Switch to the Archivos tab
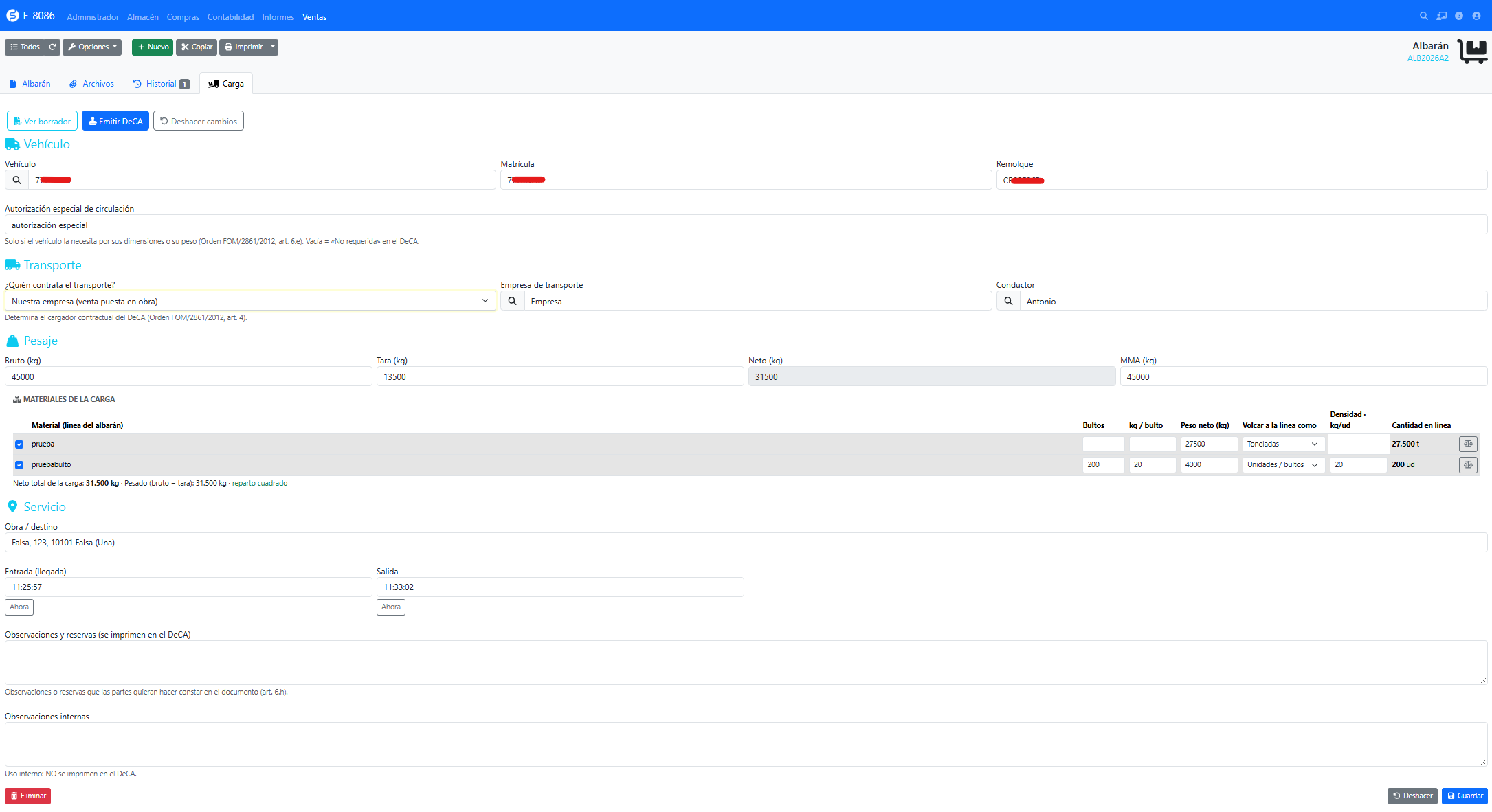 pos(92,84)
